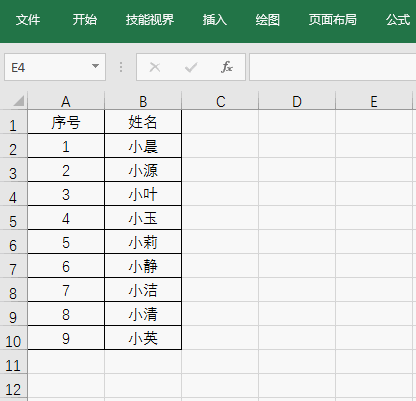
Task: Select the cell containing 小源
Action: 143,170
